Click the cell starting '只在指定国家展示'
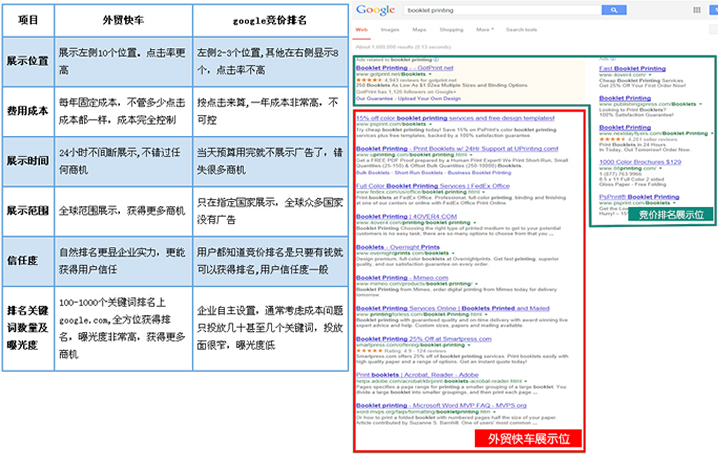The width and height of the screenshot is (718, 455). point(270,211)
